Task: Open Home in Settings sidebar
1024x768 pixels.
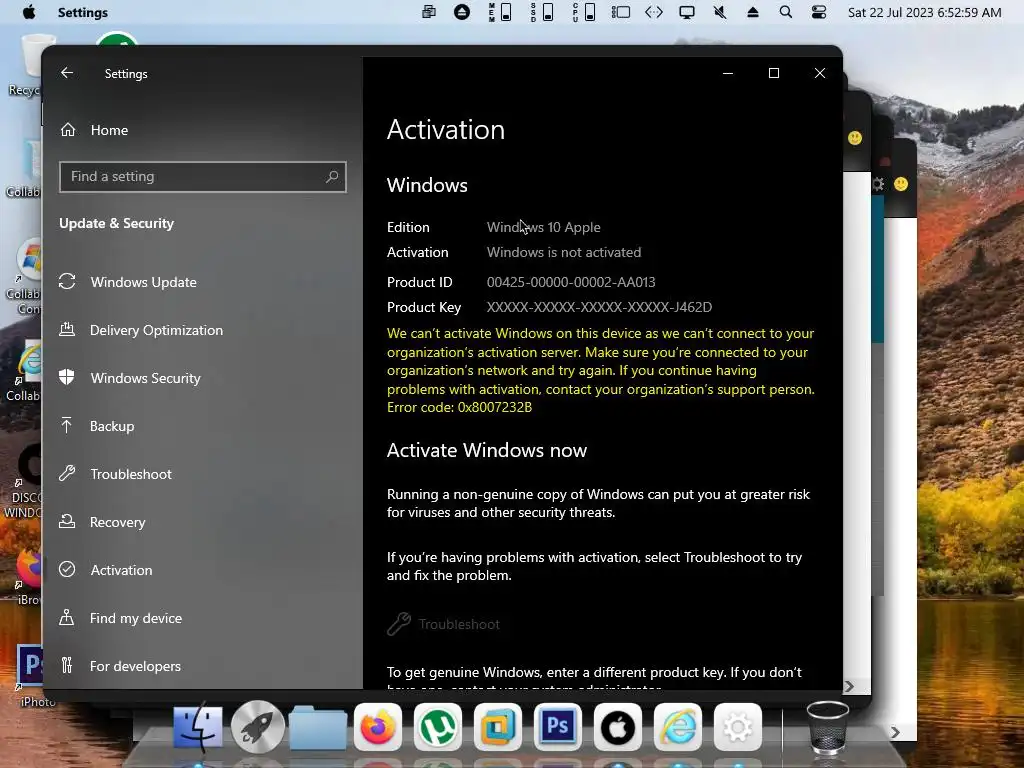Action: [x=109, y=130]
